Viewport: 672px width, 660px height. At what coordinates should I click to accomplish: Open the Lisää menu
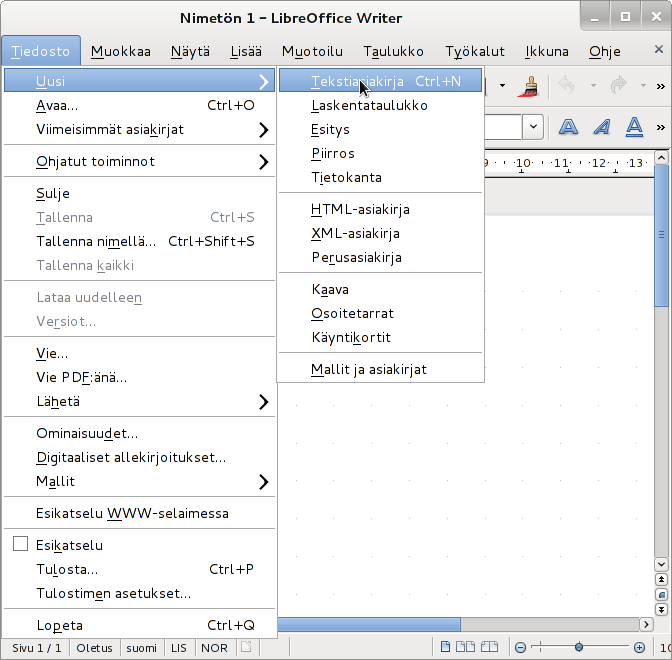tap(246, 51)
